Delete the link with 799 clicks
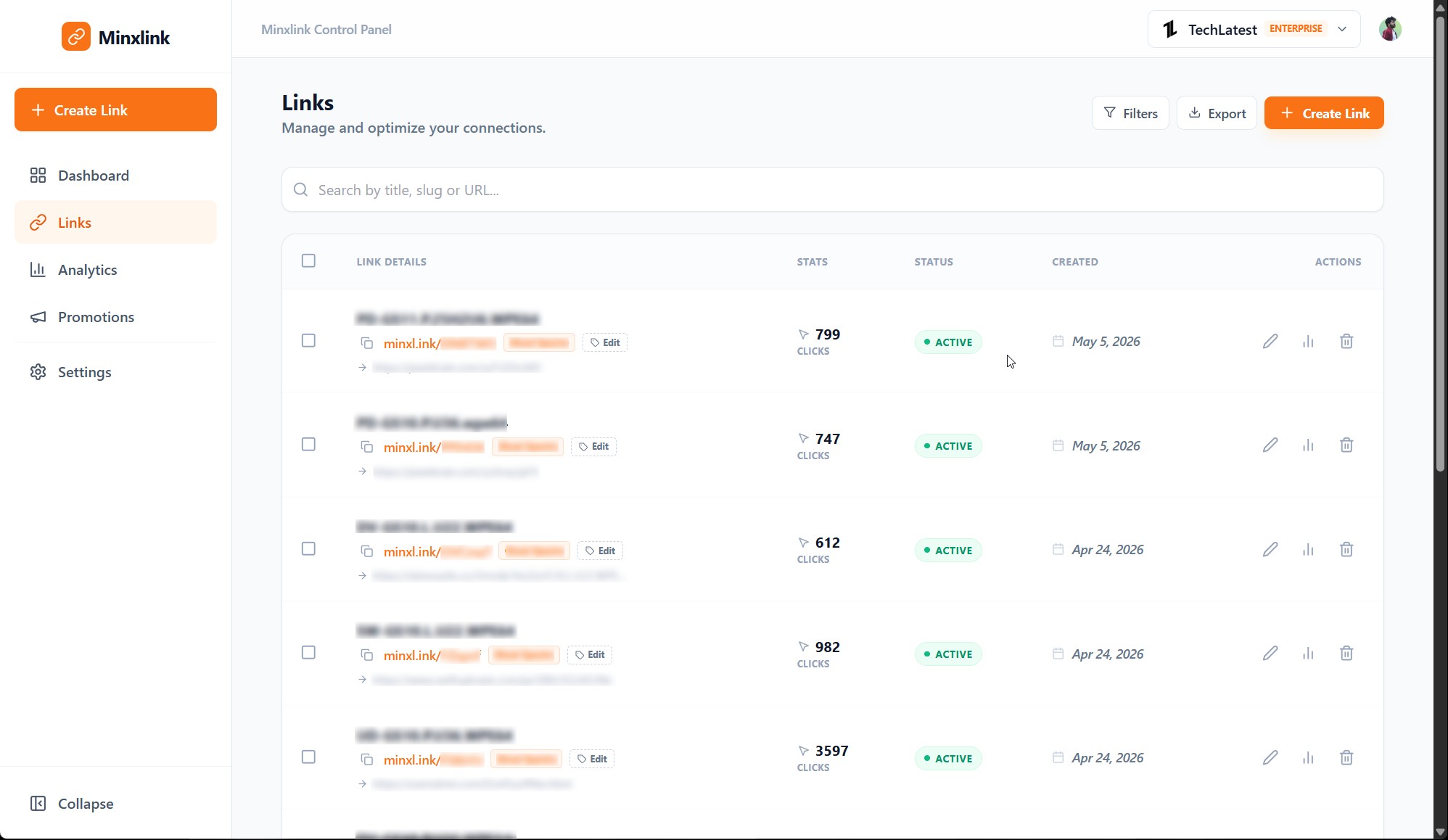 point(1346,341)
